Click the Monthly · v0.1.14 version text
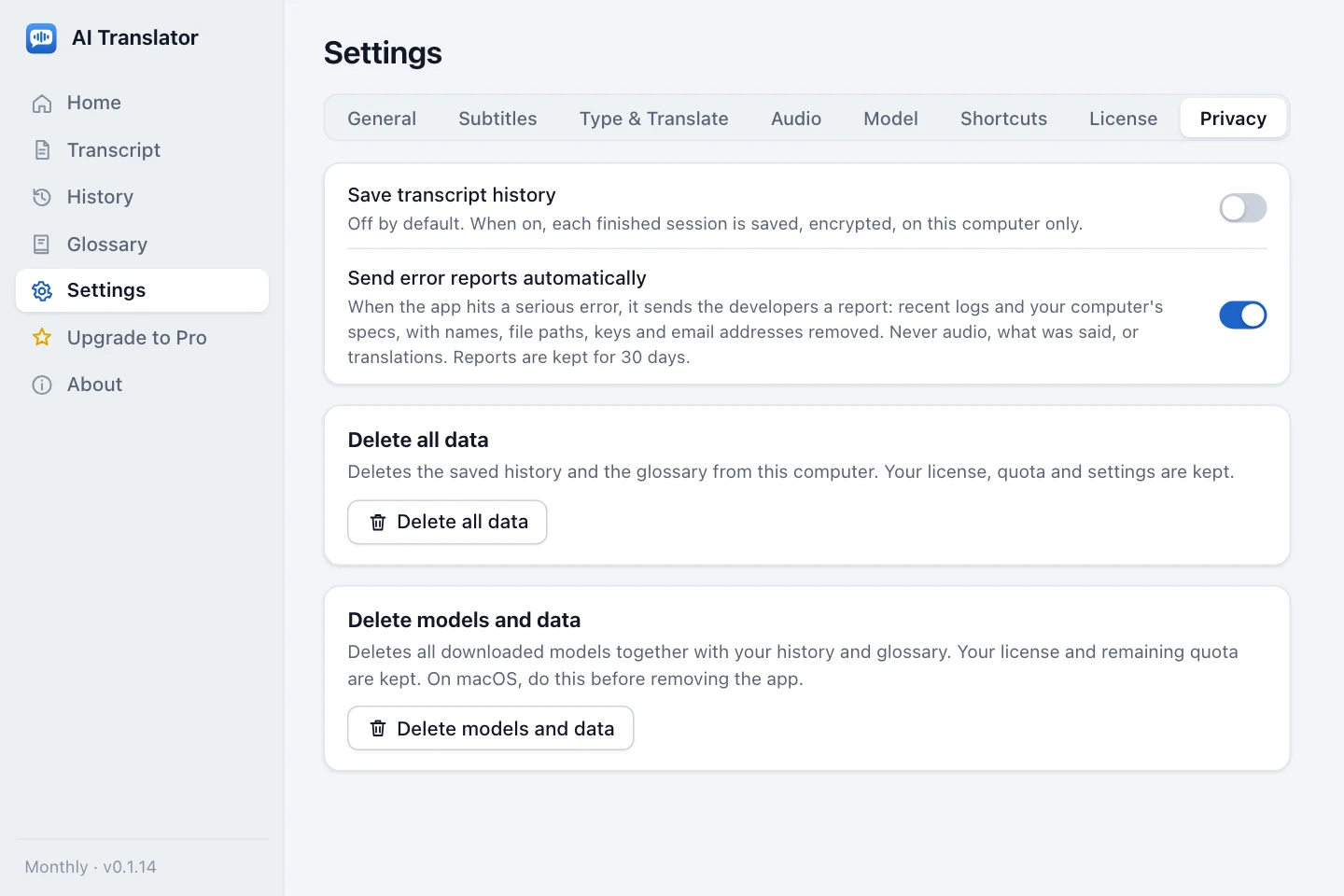 91,867
